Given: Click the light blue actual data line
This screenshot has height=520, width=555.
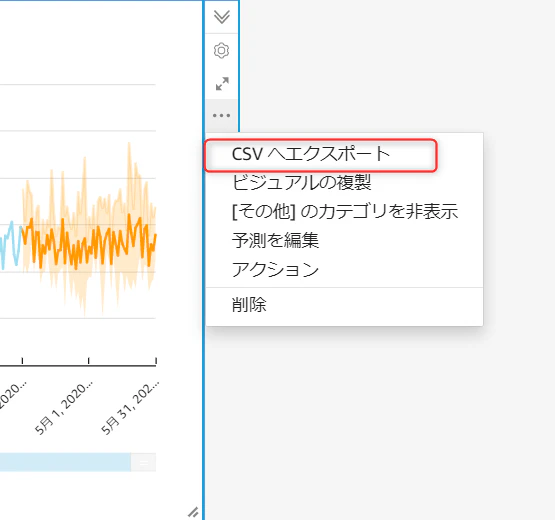Looking at the screenshot, I should (12, 244).
